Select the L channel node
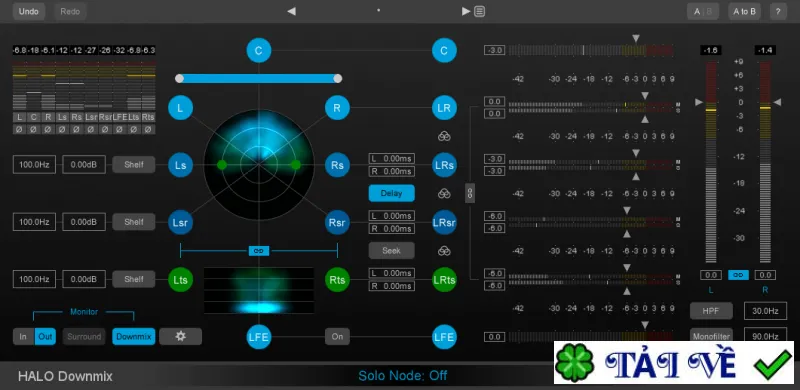The width and height of the screenshot is (800, 390). point(180,108)
